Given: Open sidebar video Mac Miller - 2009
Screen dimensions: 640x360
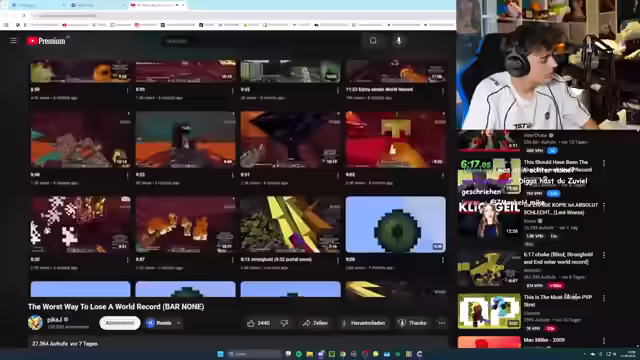Looking at the screenshot, I should [x=544, y=340].
